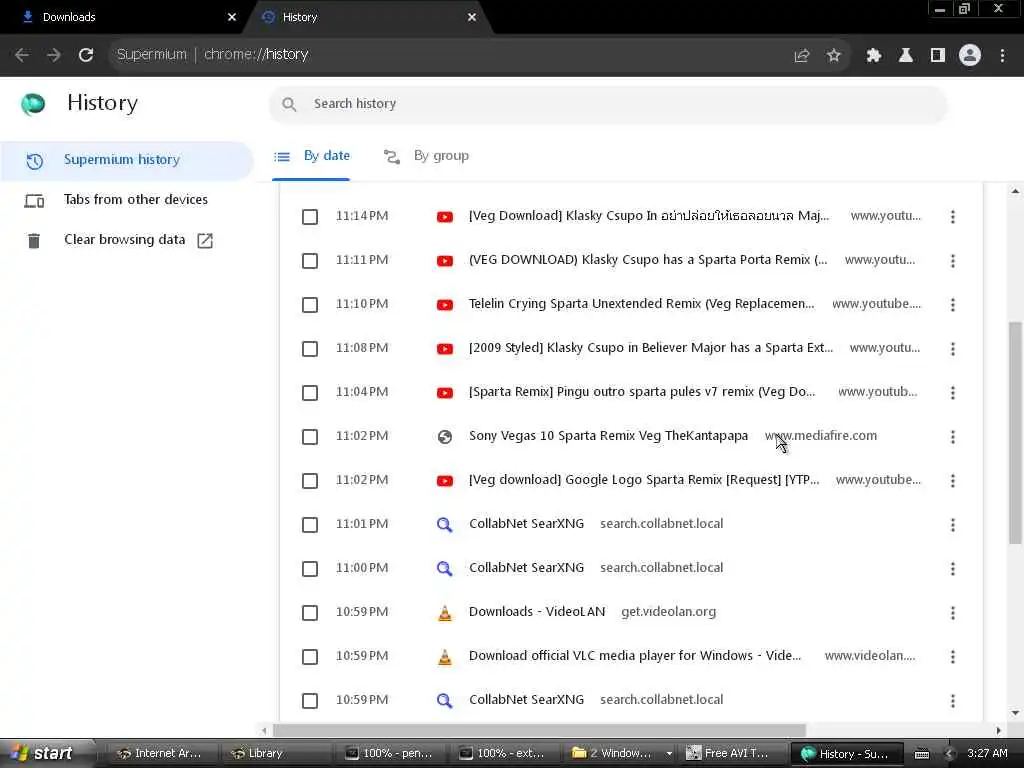Open three-dot menu for Telelin Crying entry
The image size is (1024, 768).
point(953,305)
